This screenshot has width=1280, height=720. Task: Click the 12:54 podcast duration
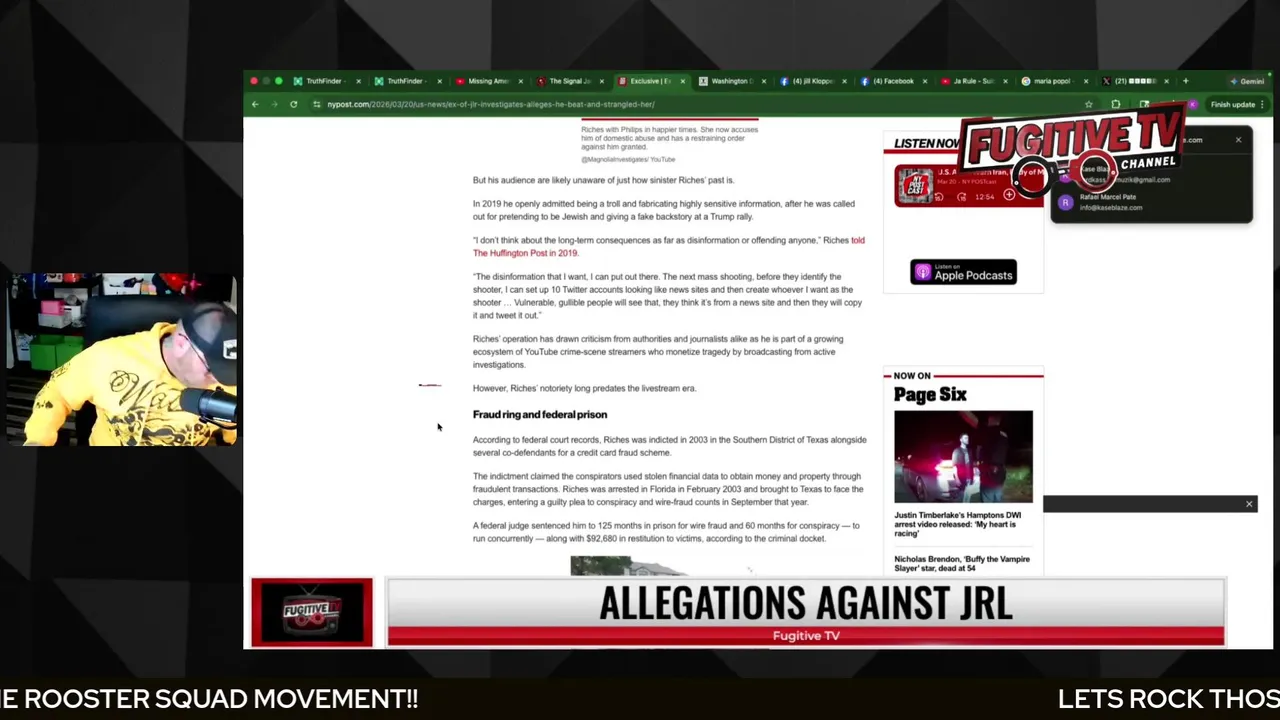[x=985, y=197]
